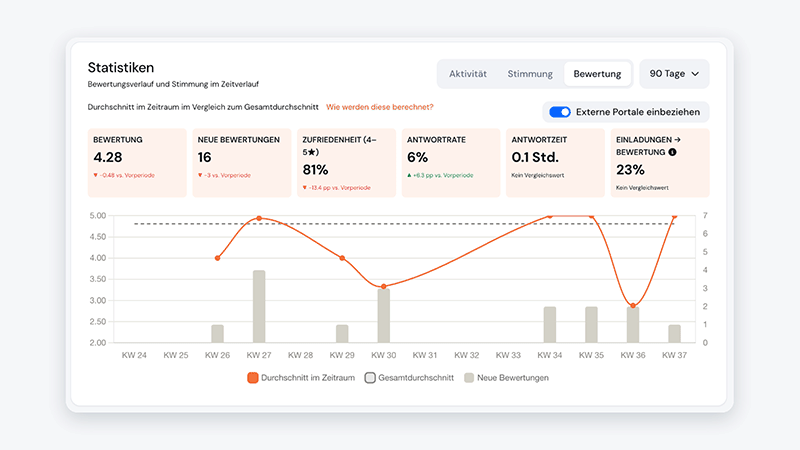Toggle Neue Bewertungen legend swatch
Screen dimensions: 800x450
469,378
